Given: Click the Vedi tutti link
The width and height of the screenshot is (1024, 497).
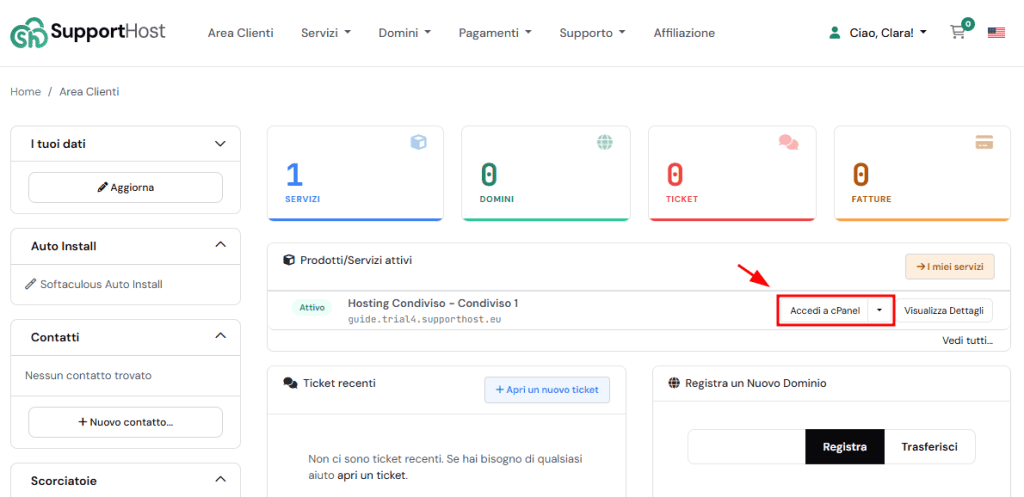Looking at the screenshot, I should 967,340.
